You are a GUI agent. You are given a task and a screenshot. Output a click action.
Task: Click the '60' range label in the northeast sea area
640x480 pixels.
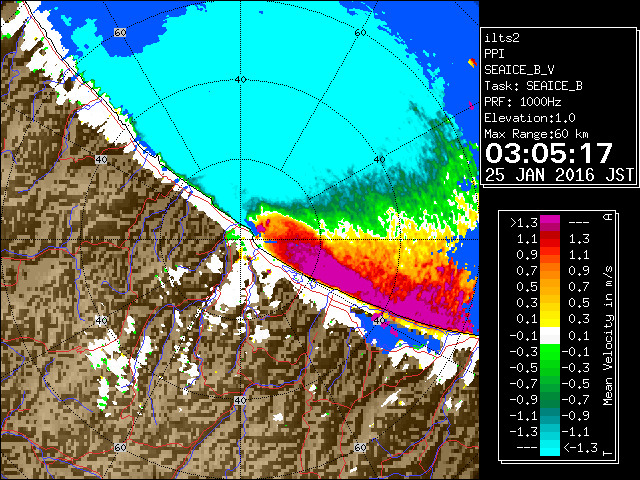click(360, 32)
